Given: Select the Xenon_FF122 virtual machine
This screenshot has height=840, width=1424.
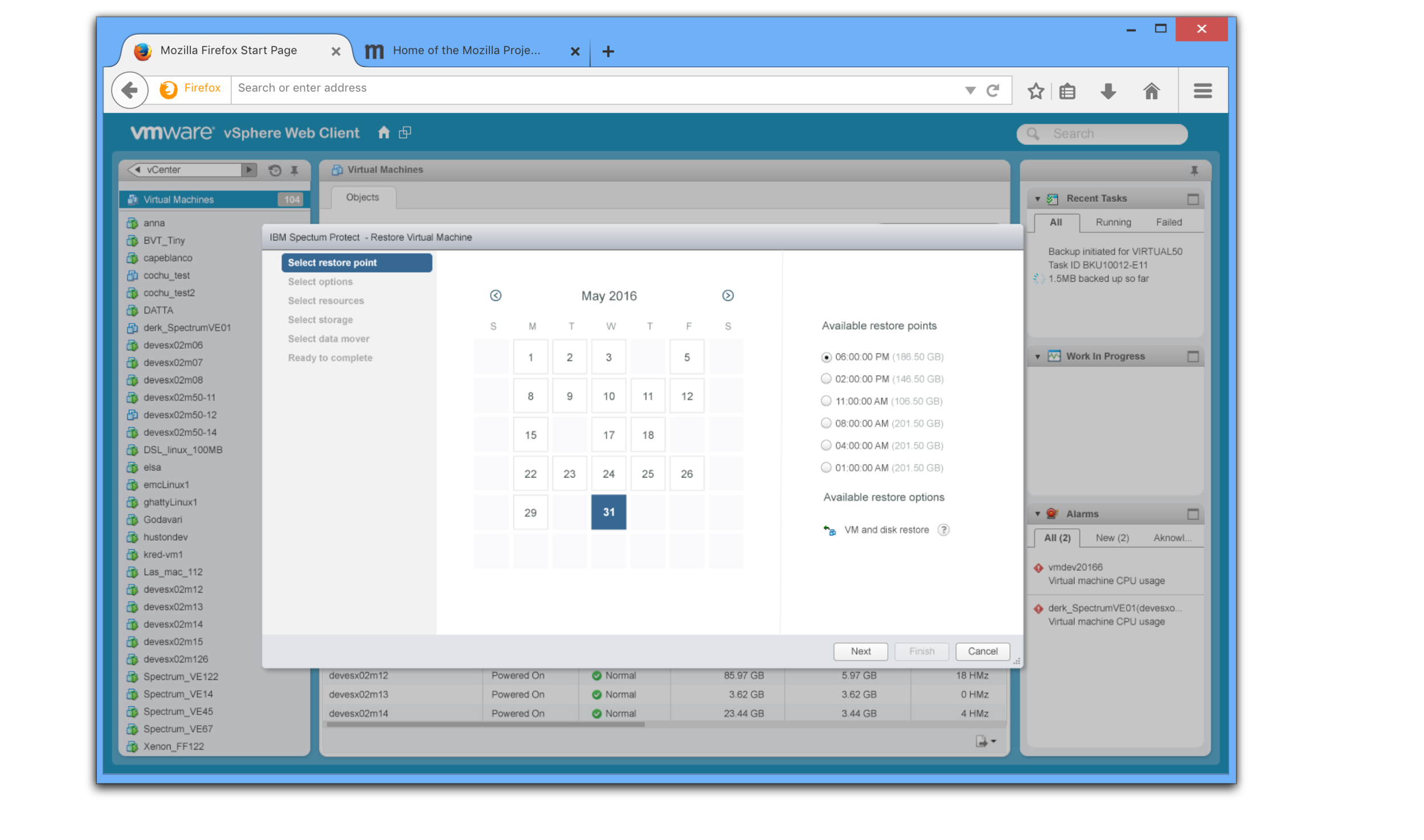Looking at the screenshot, I should point(173,747).
